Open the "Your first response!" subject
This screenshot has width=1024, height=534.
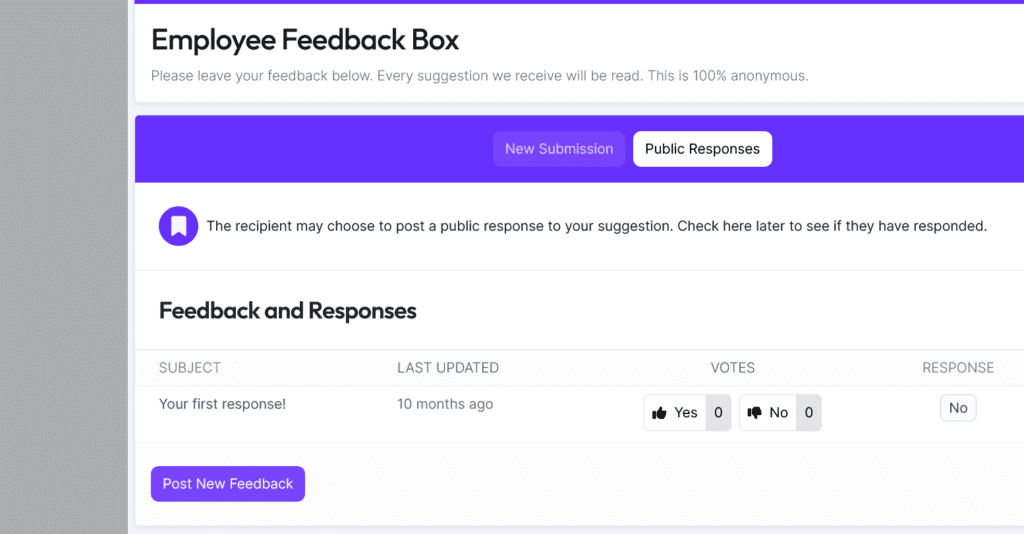pyautogui.click(x=222, y=404)
